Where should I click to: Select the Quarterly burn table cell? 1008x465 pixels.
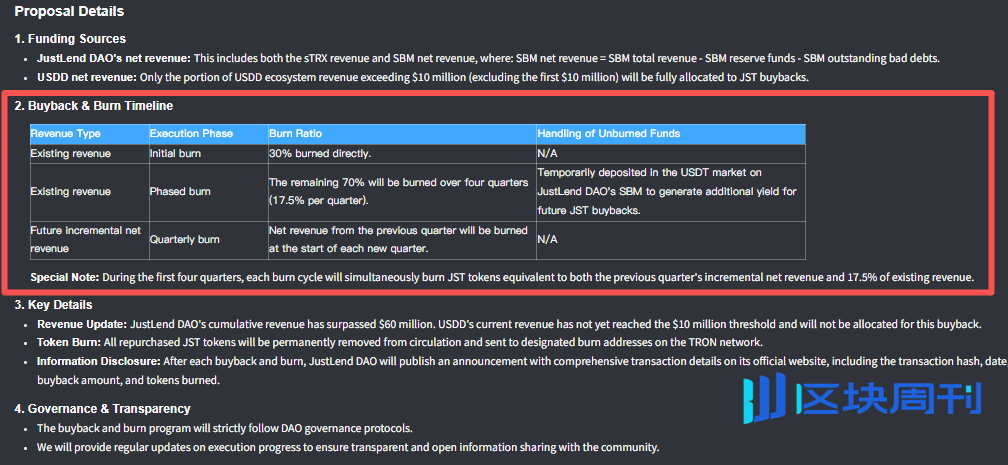pos(185,240)
